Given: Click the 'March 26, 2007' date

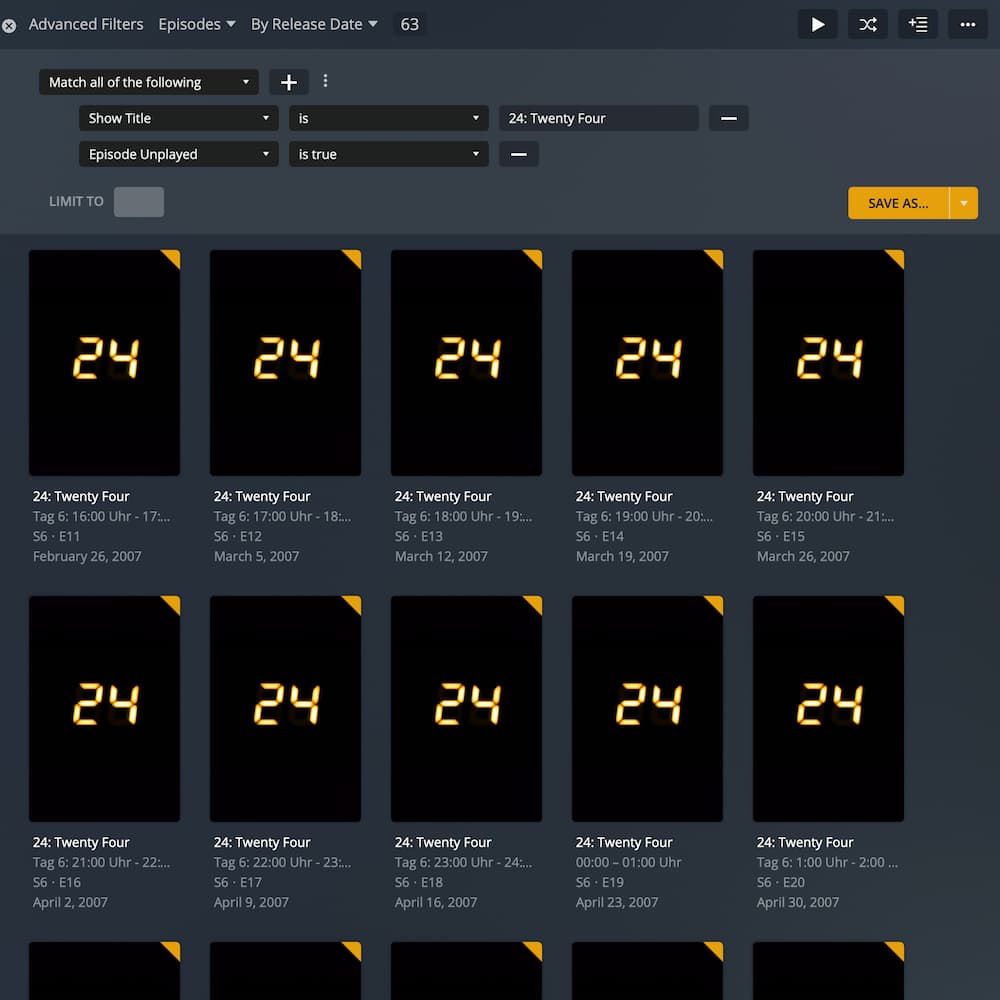Looking at the screenshot, I should [x=803, y=557].
